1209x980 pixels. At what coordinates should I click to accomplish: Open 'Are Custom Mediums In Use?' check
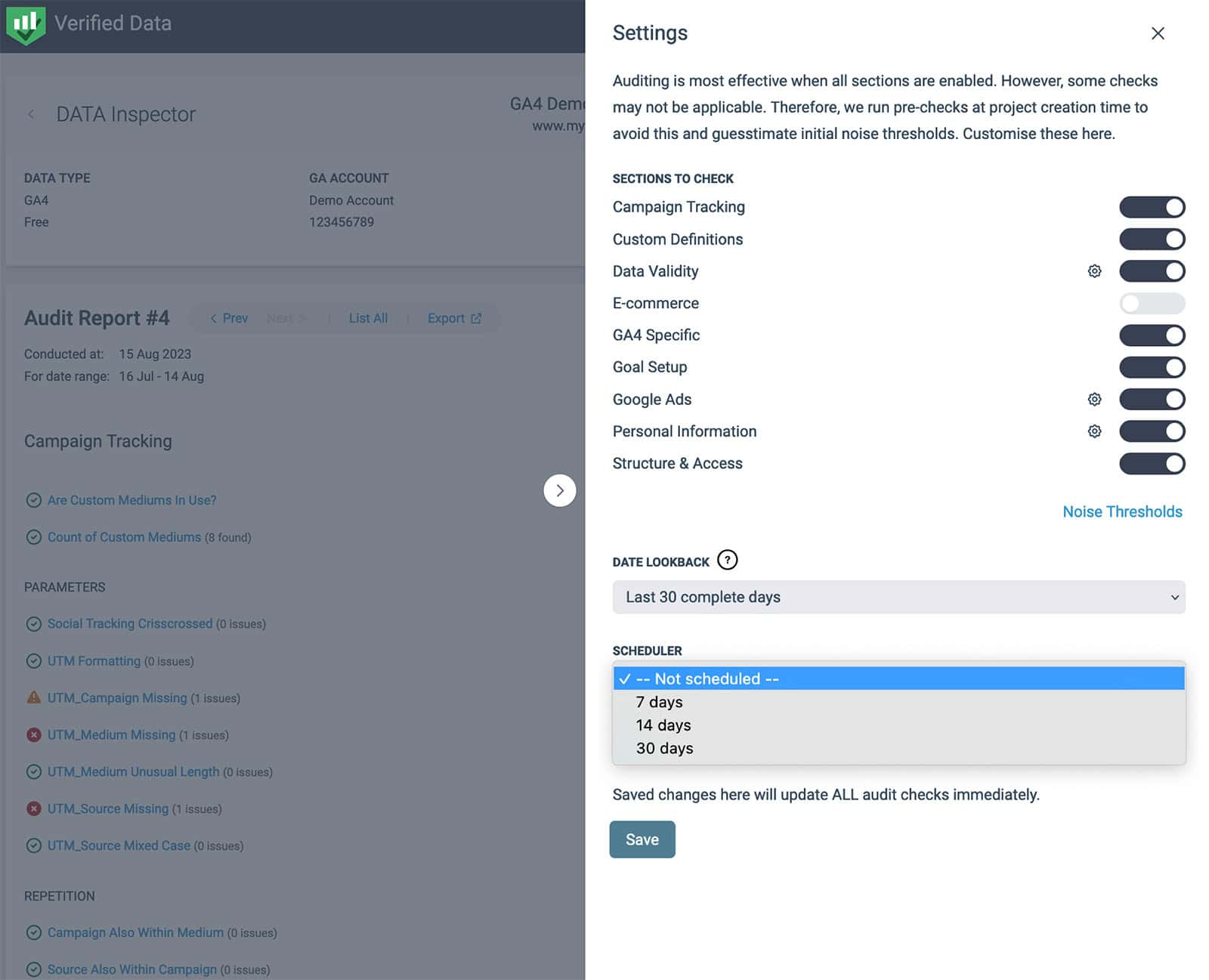tap(131, 500)
